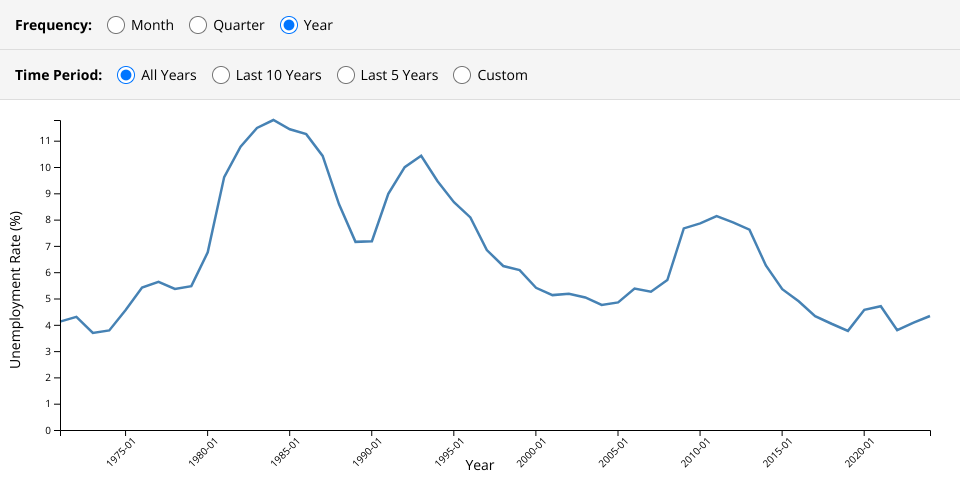Click the unemployment line's highest peak
This screenshot has height=500, width=960.
(x=273, y=120)
